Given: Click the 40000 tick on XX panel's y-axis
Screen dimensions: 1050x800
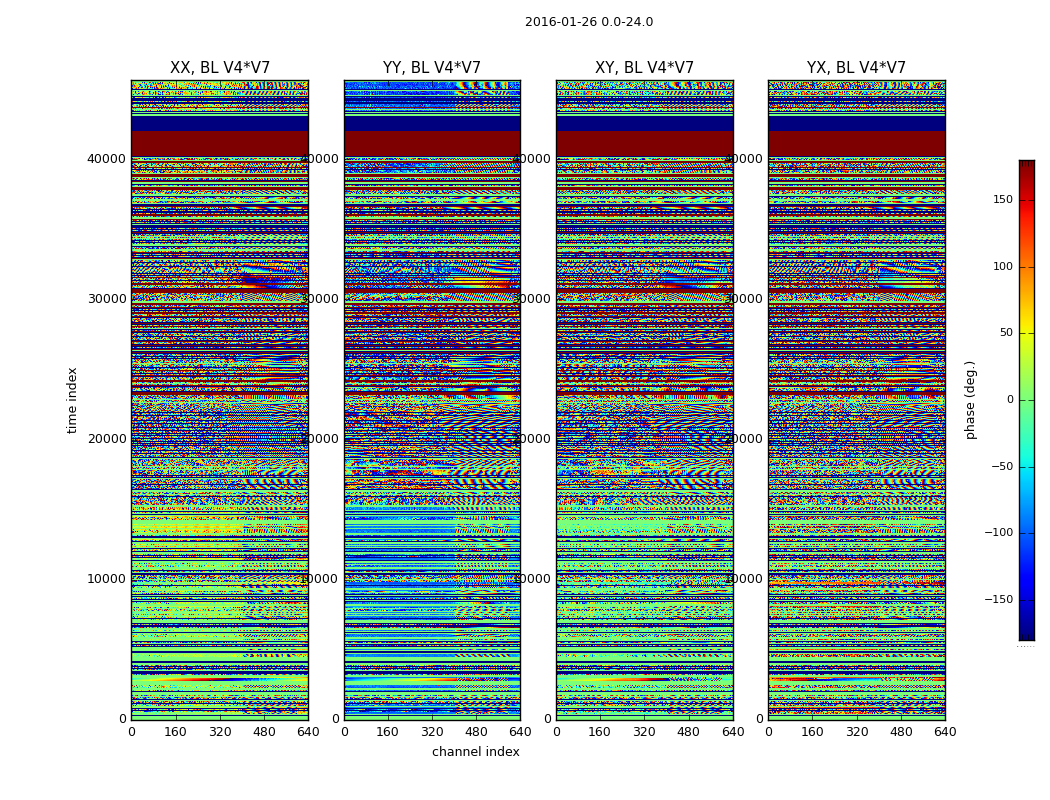Looking at the screenshot, I should [107, 158].
